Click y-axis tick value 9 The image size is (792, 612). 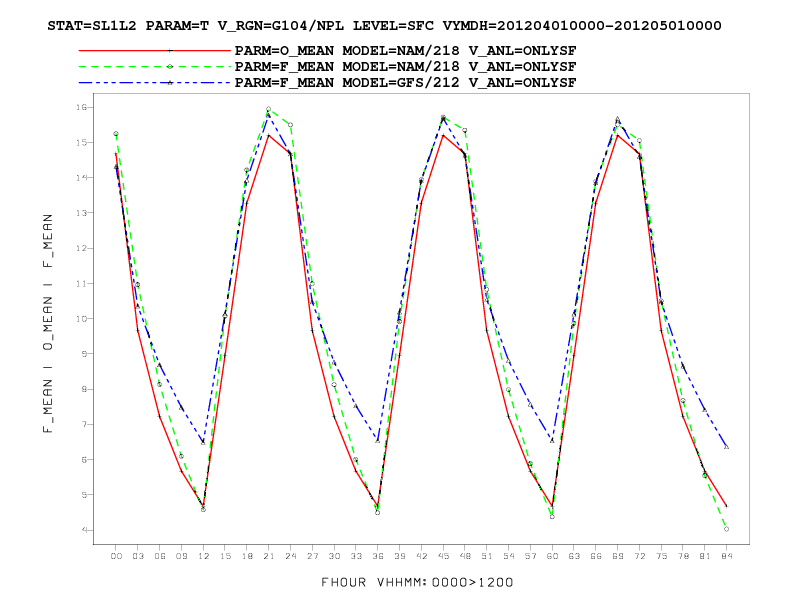83,354
